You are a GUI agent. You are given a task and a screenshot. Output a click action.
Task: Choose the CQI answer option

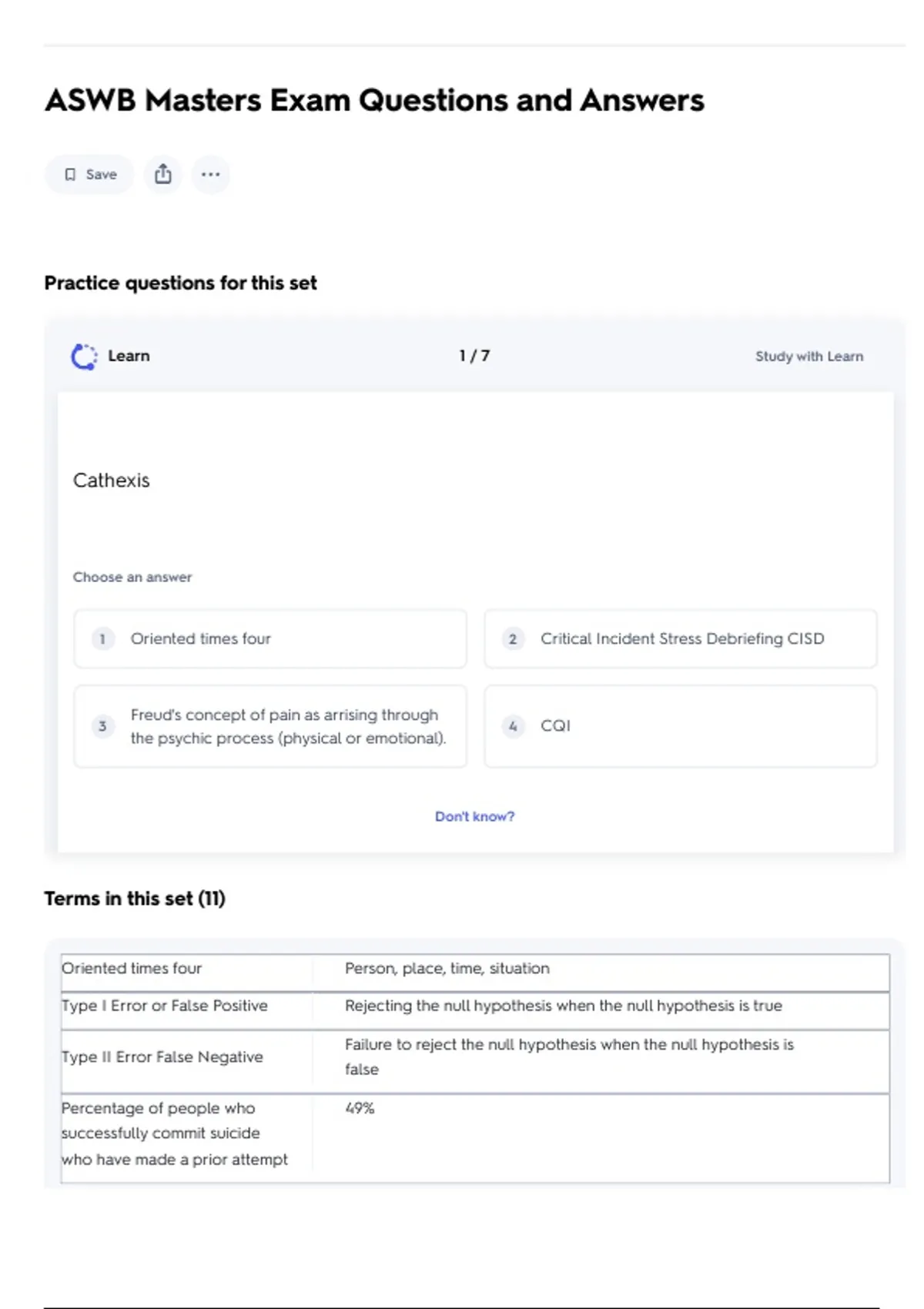click(680, 726)
